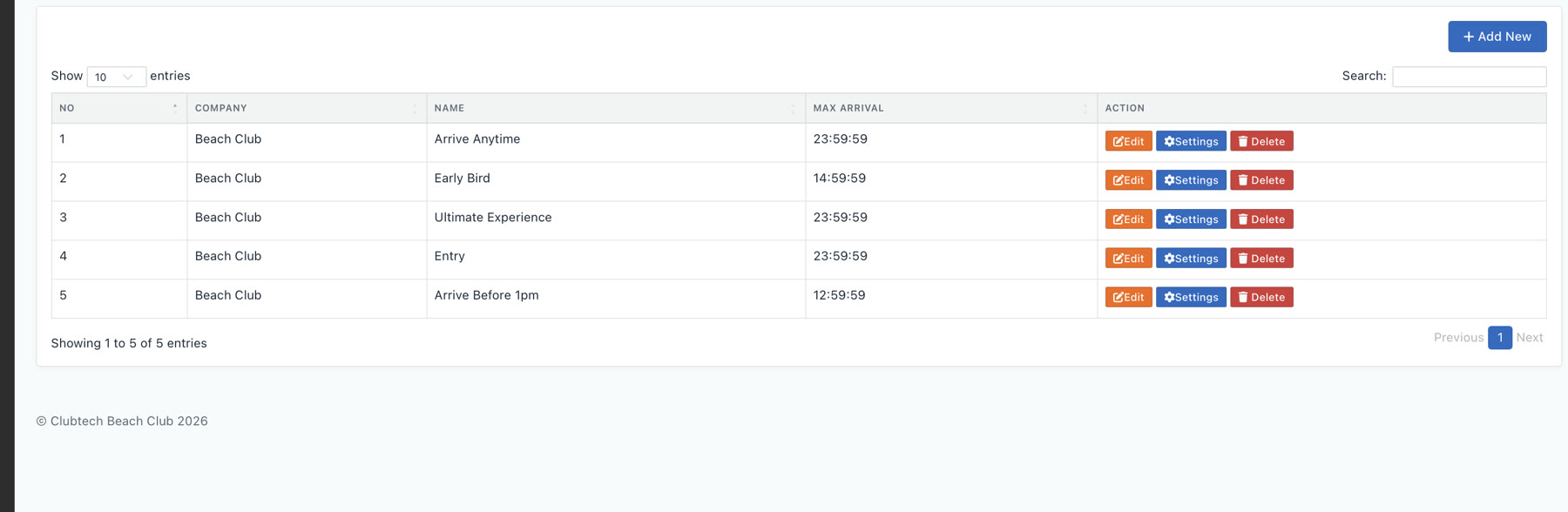
Task: Edit the Early Bird row
Action: pyautogui.click(x=1128, y=180)
